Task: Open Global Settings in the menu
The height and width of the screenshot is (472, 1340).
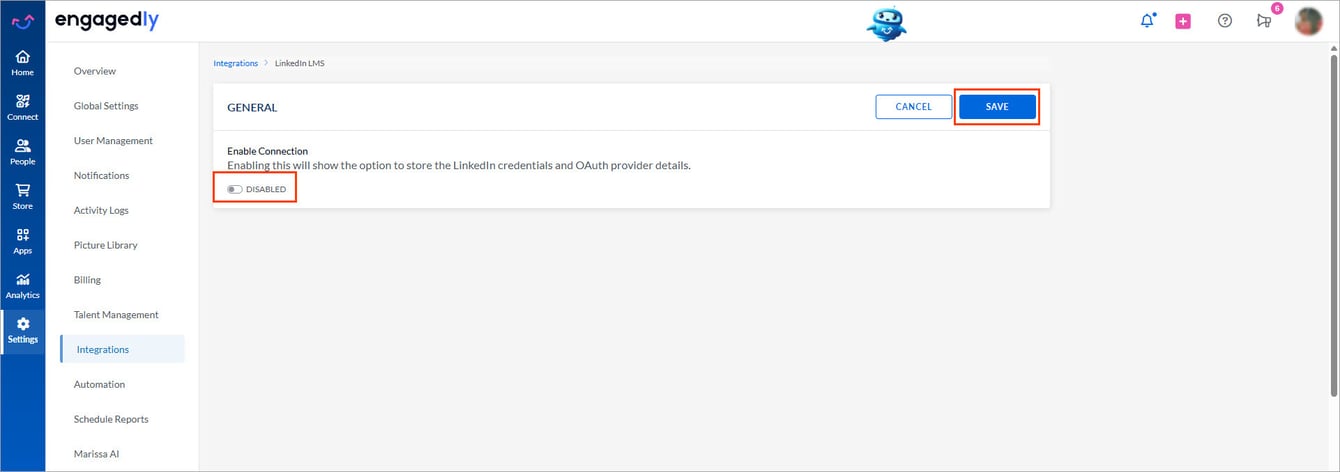Action: 106,106
